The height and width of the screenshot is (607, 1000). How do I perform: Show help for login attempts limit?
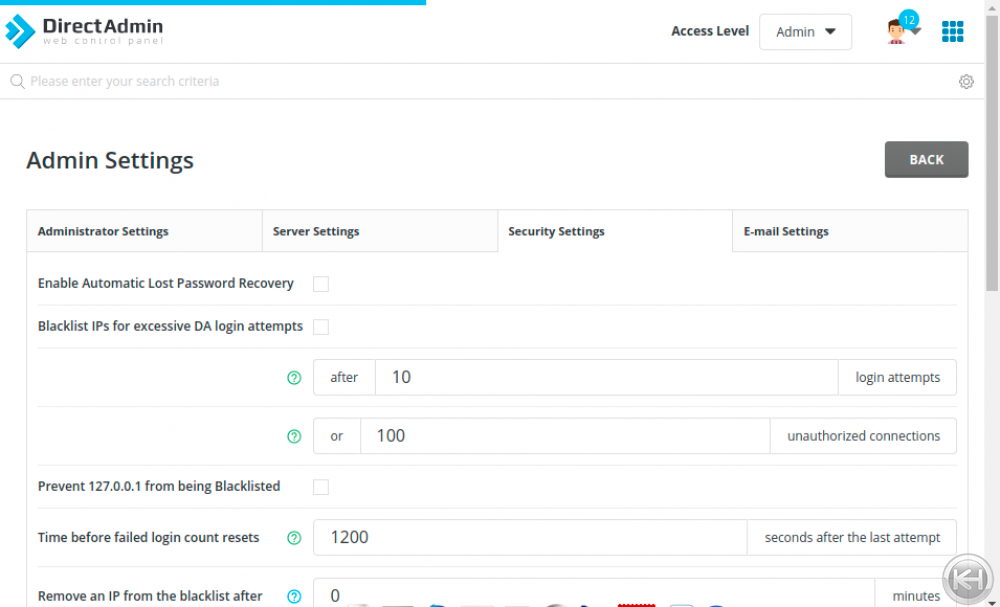tap(294, 378)
